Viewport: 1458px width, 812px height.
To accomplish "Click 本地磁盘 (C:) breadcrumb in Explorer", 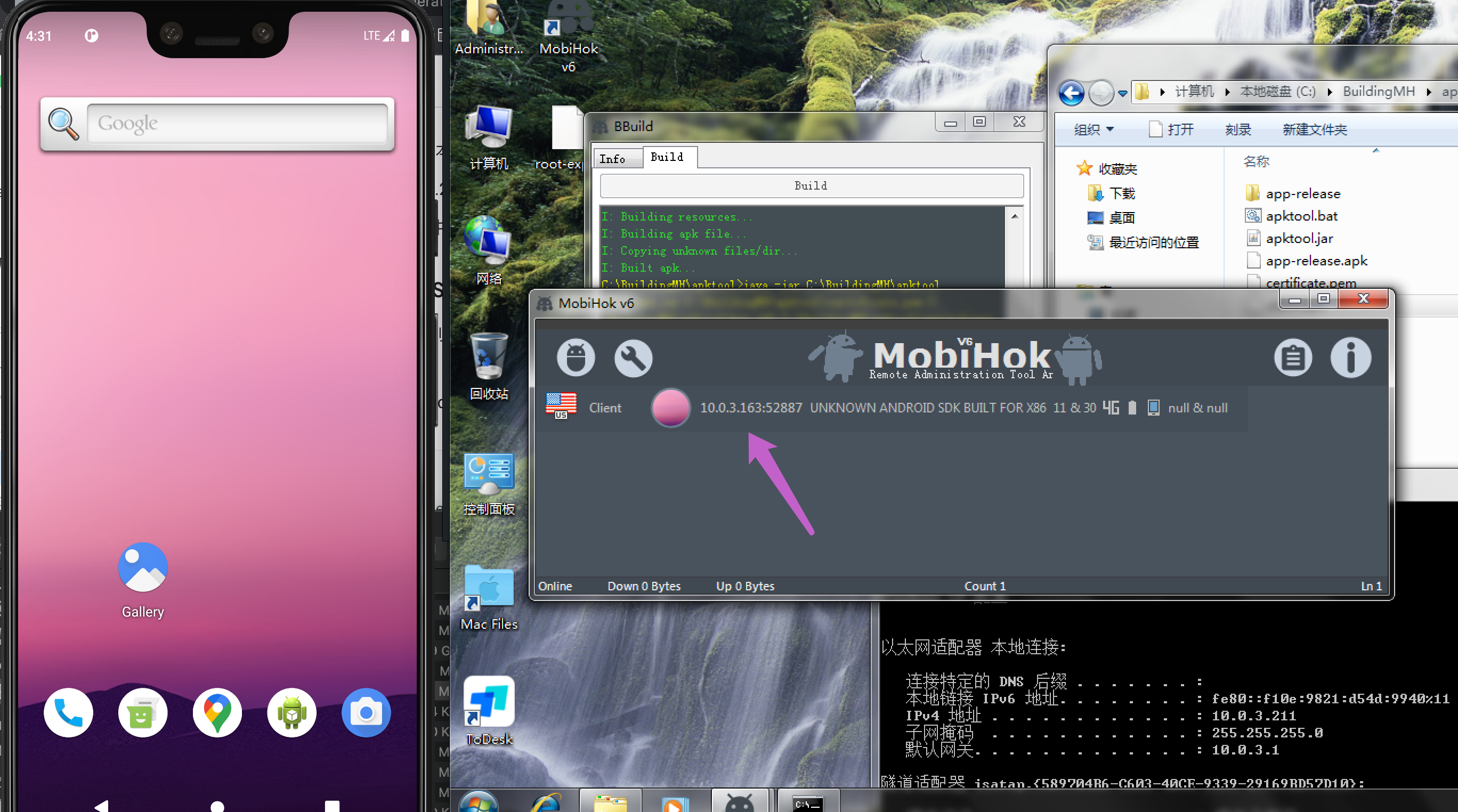I will click(1277, 92).
